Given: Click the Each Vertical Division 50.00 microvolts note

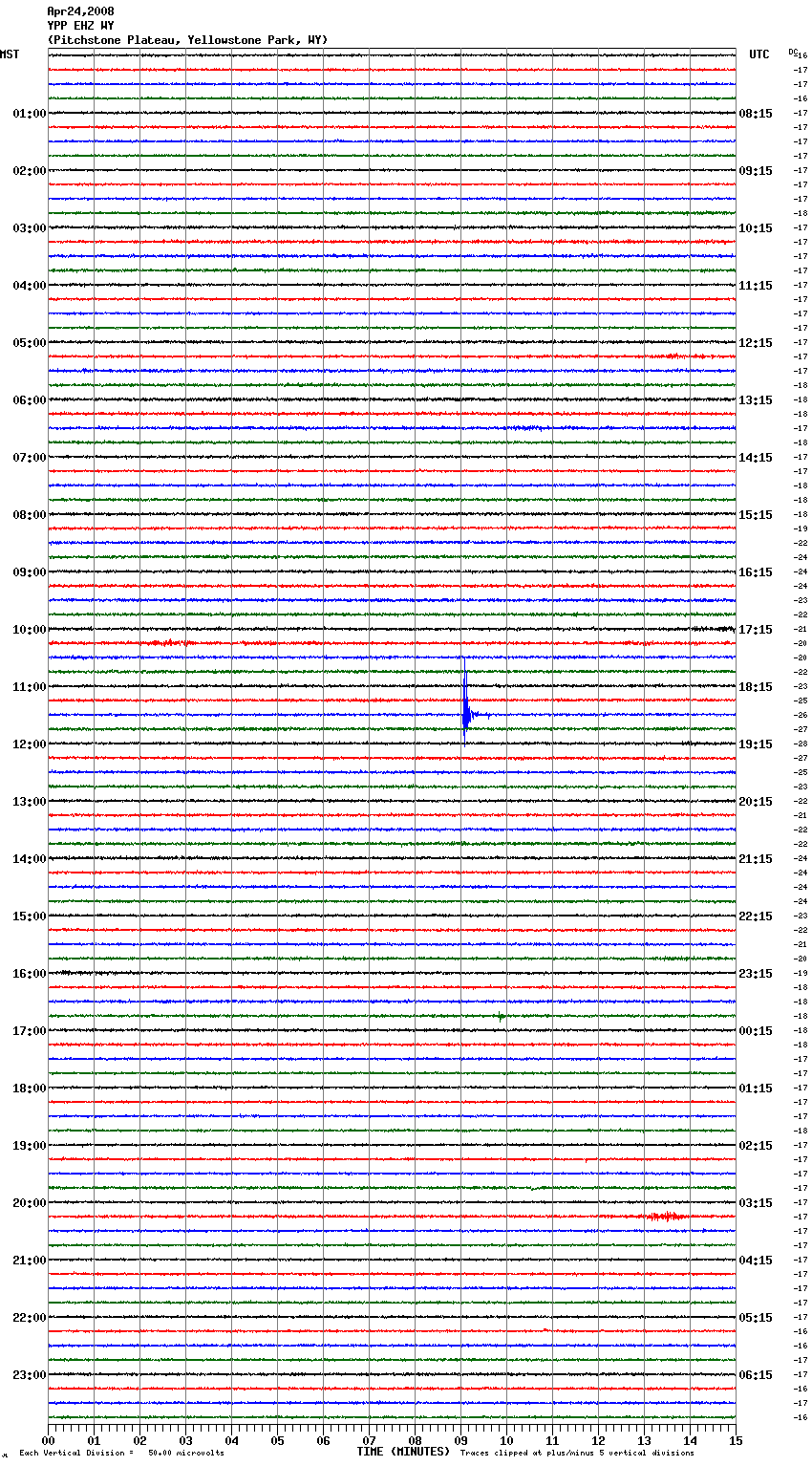Looking at the screenshot, I should [x=121, y=1453].
